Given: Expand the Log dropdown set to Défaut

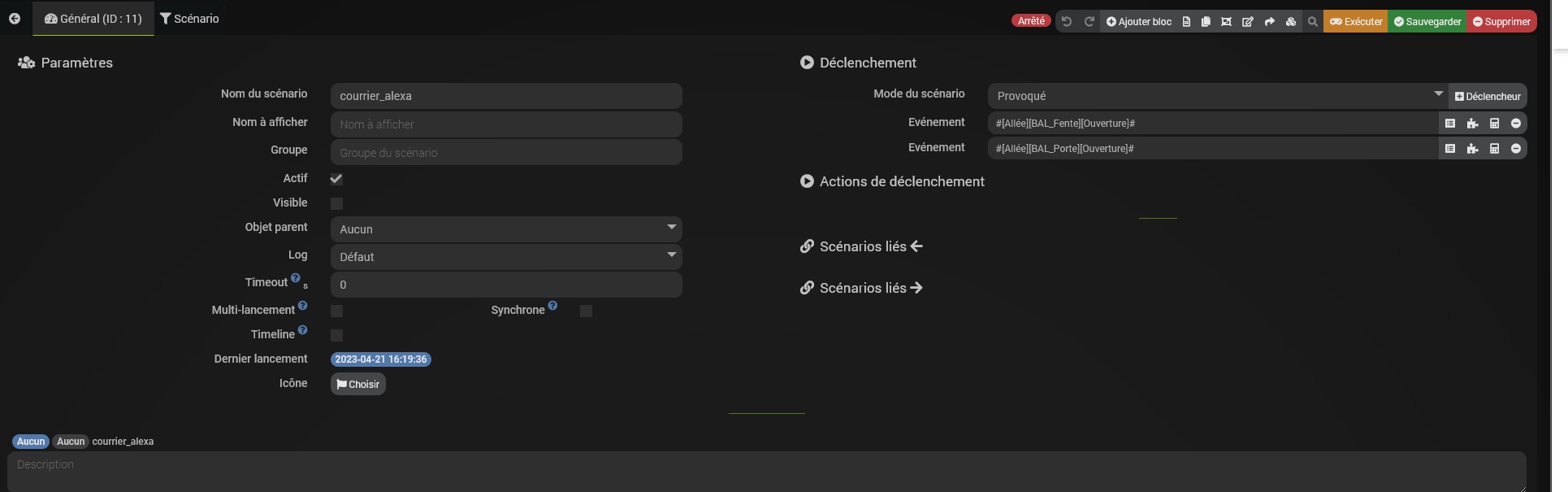Looking at the screenshot, I should (x=505, y=257).
